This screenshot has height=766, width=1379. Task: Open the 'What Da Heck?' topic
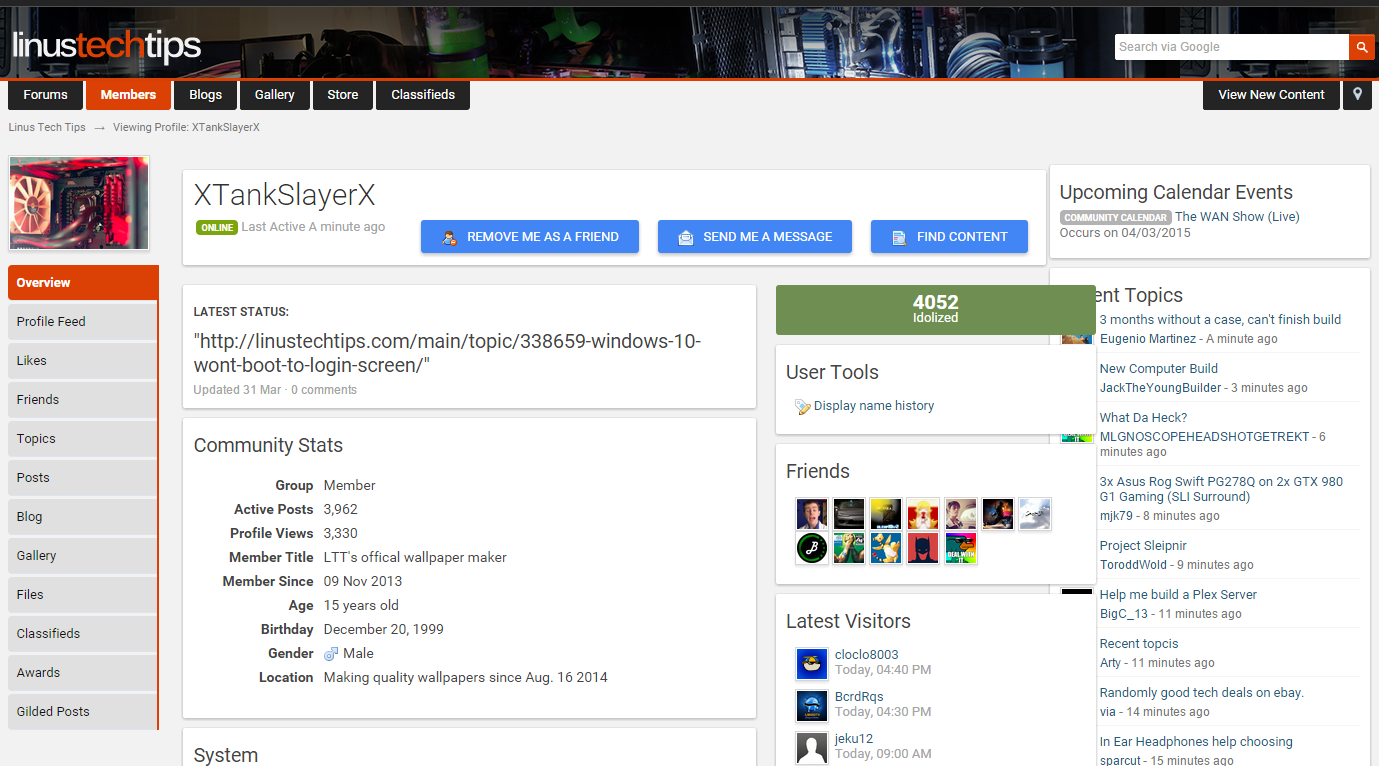1143,418
